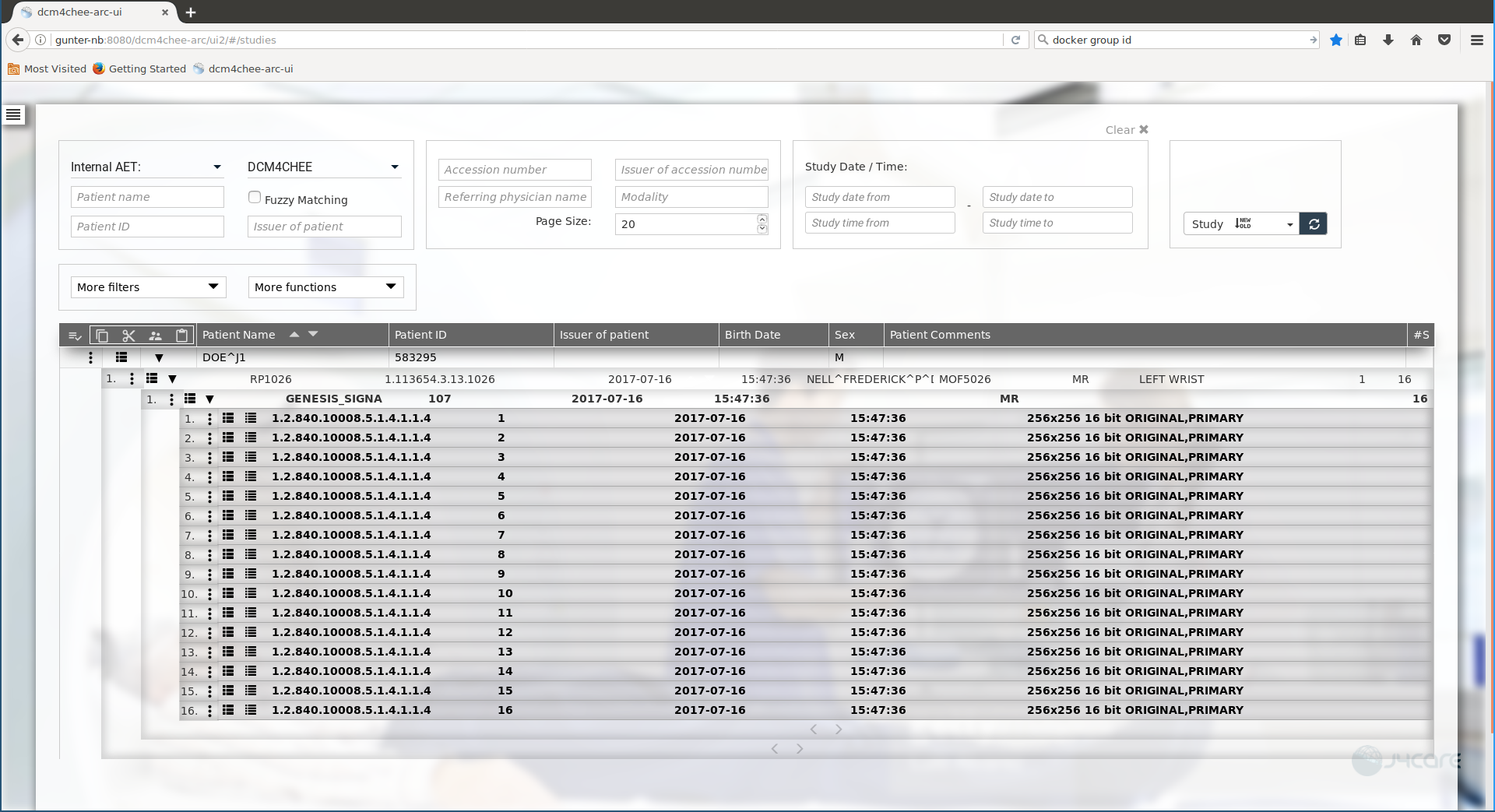This screenshot has width=1495, height=812.
Task: Open the Study query type dropdown
Action: pos(1241,224)
